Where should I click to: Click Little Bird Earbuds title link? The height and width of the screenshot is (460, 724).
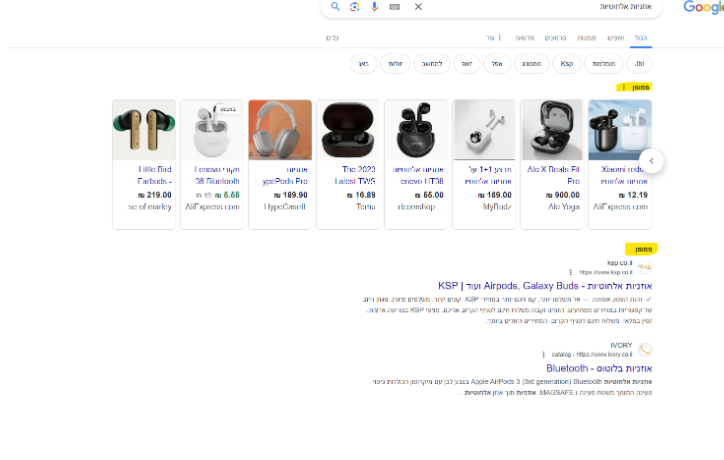click(x=154, y=175)
